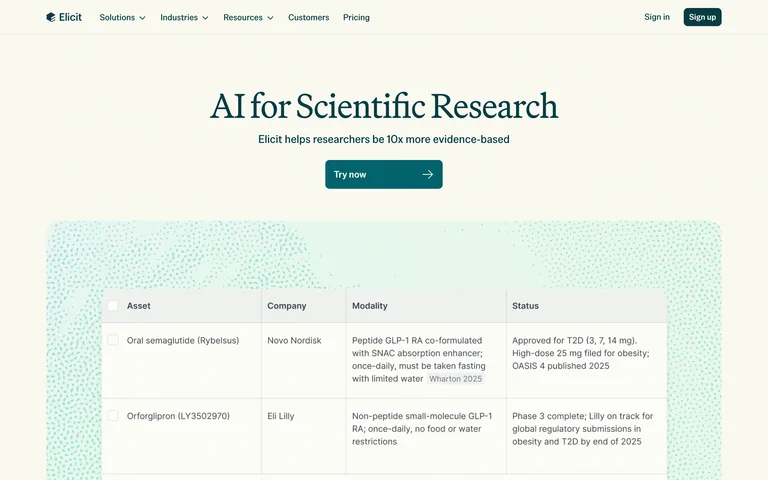The image size is (768, 480).
Task: Click the Orforglipron (LY3502970) asset name
Action: click(178, 416)
